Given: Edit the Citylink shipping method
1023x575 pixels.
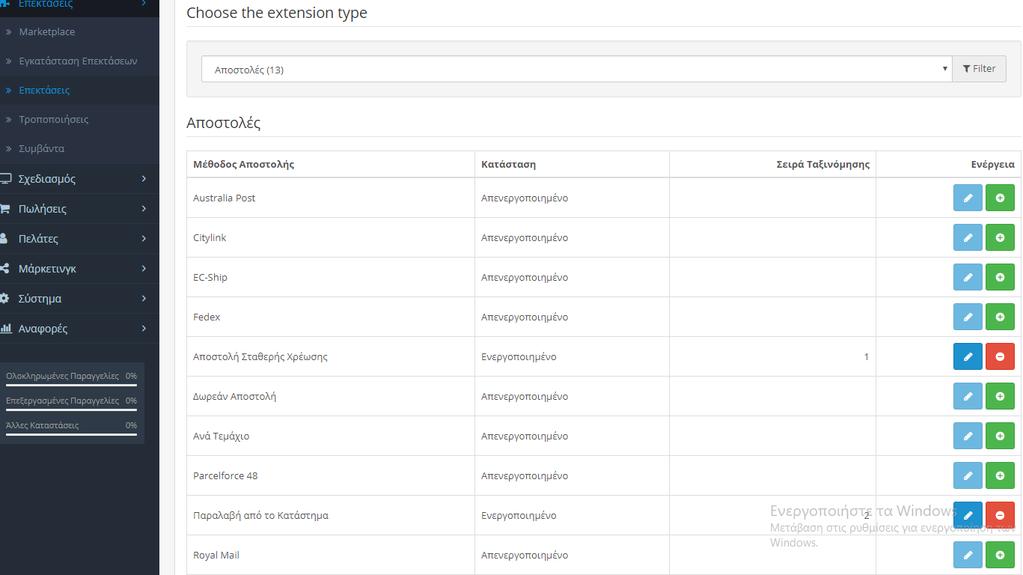Looking at the screenshot, I should pos(967,238).
